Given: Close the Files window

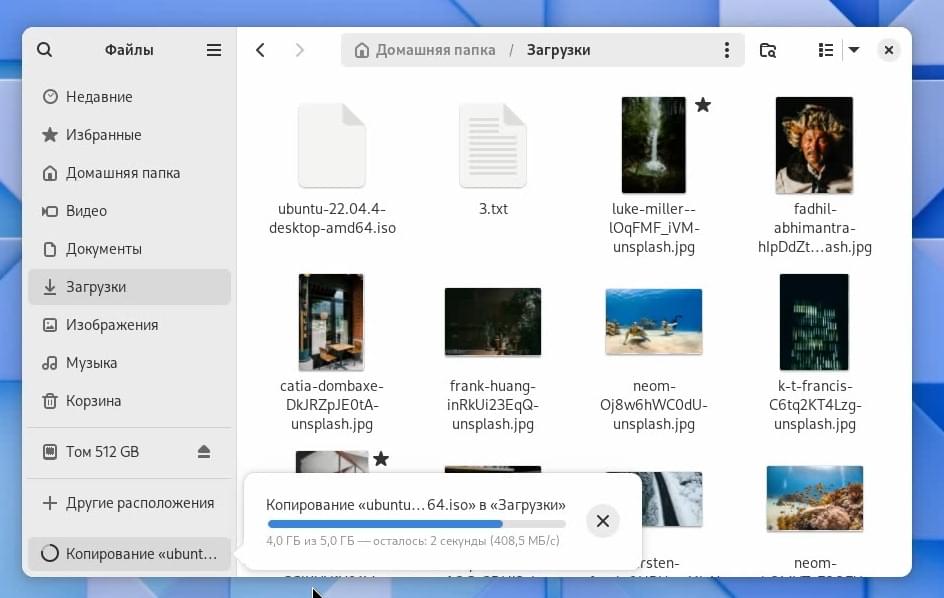Looking at the screenshot, I should [x=889, y=50].
